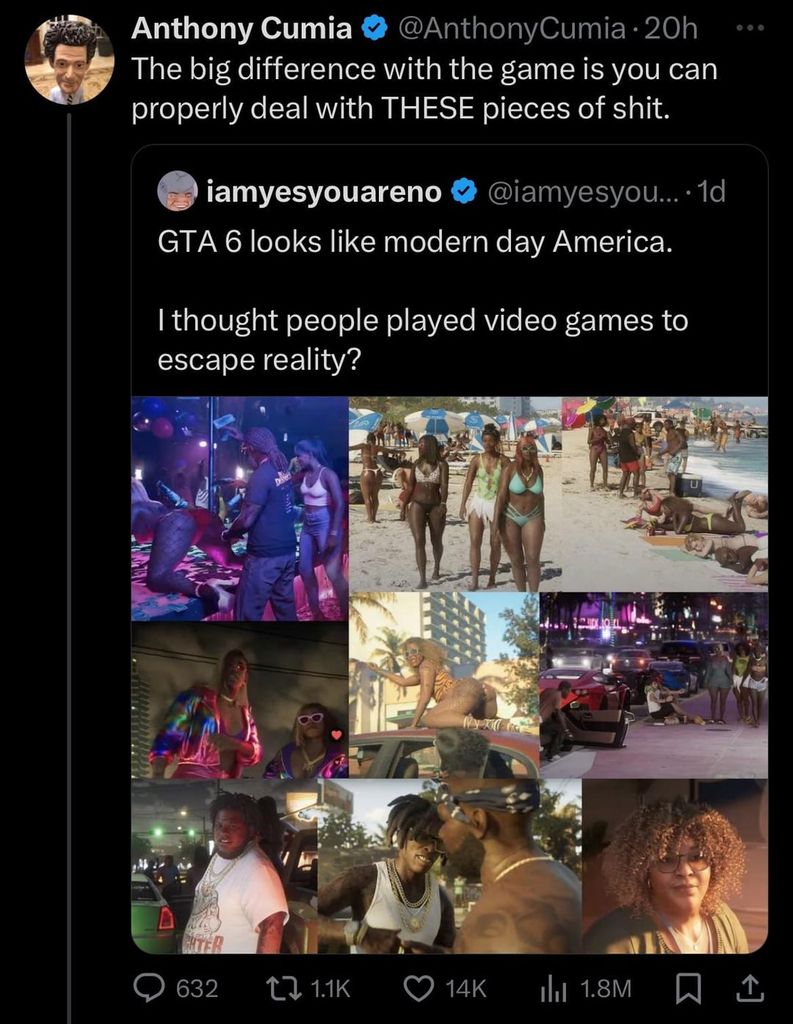Image resolution: width=793 pixels, height=1024 pixels.
Task: Visit the @AnthonyCumia handle link
Action: (x=511, y=28)
